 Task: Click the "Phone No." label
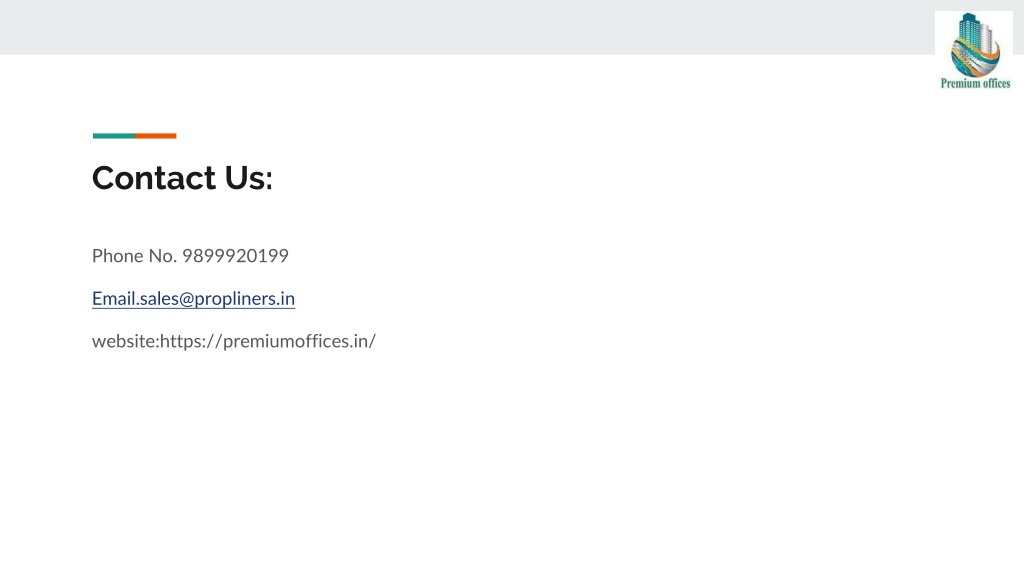[135, 255]
